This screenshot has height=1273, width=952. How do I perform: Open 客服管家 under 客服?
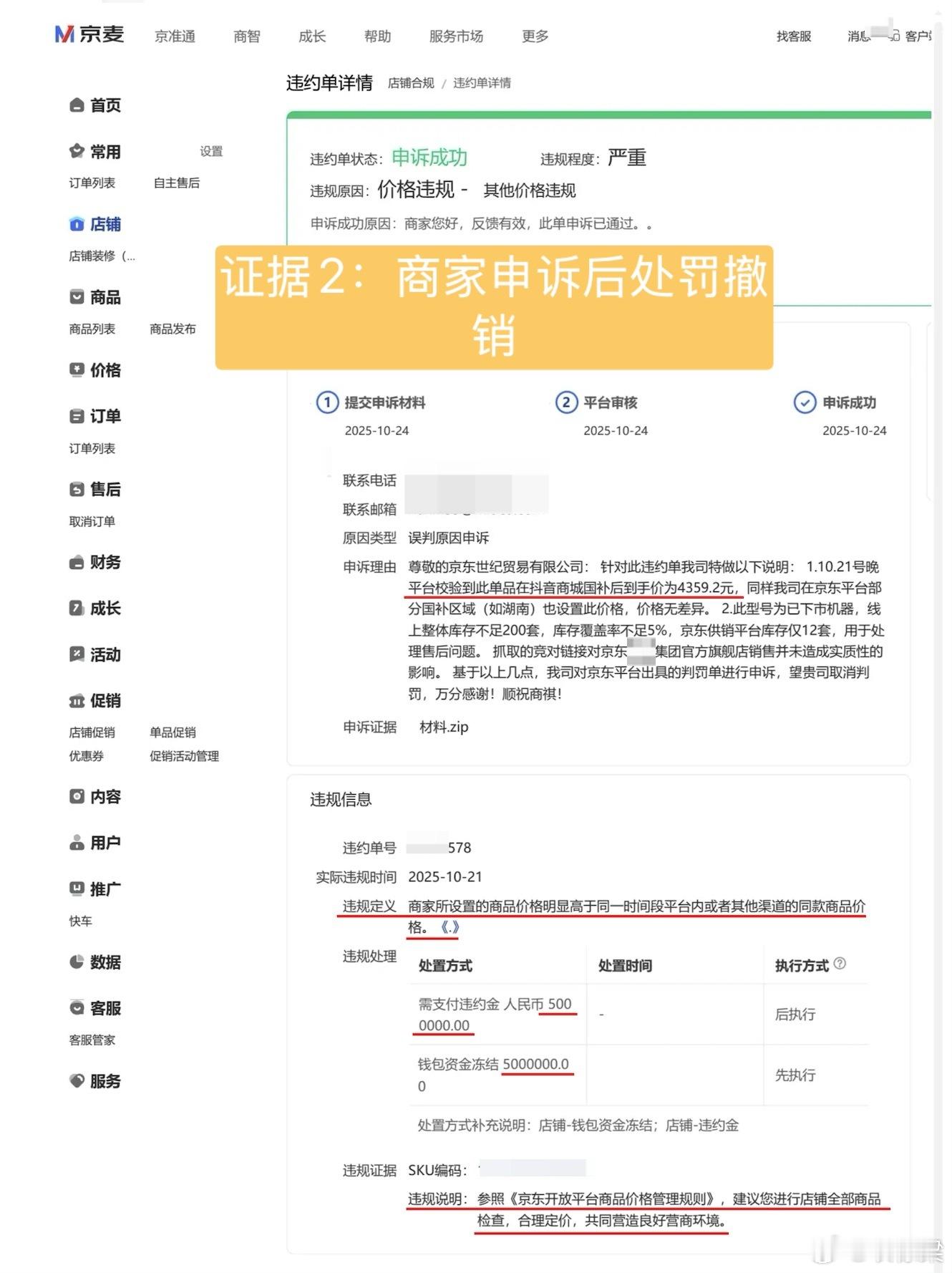click(92, 1040)
